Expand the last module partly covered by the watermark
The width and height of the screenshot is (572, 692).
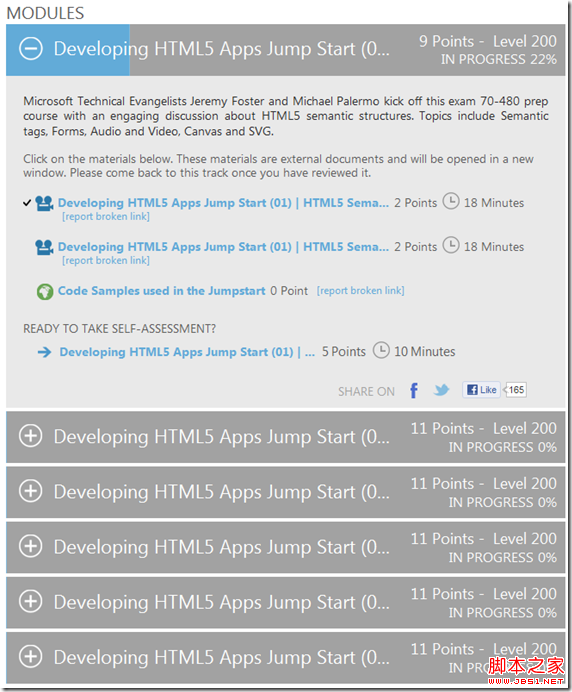coord(30,657)
